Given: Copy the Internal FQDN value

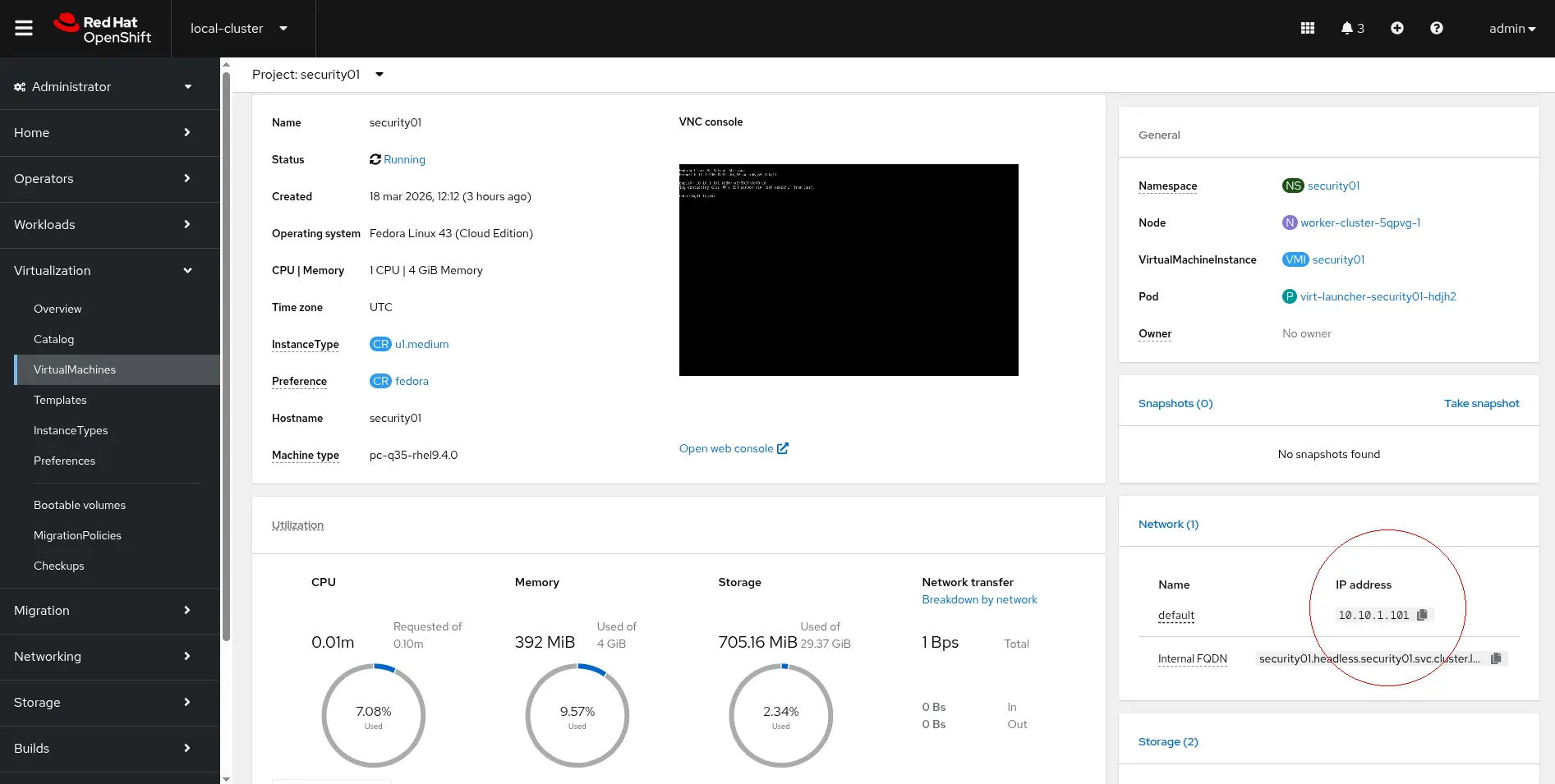Looking at the screenshot, I should (1496, 658).
